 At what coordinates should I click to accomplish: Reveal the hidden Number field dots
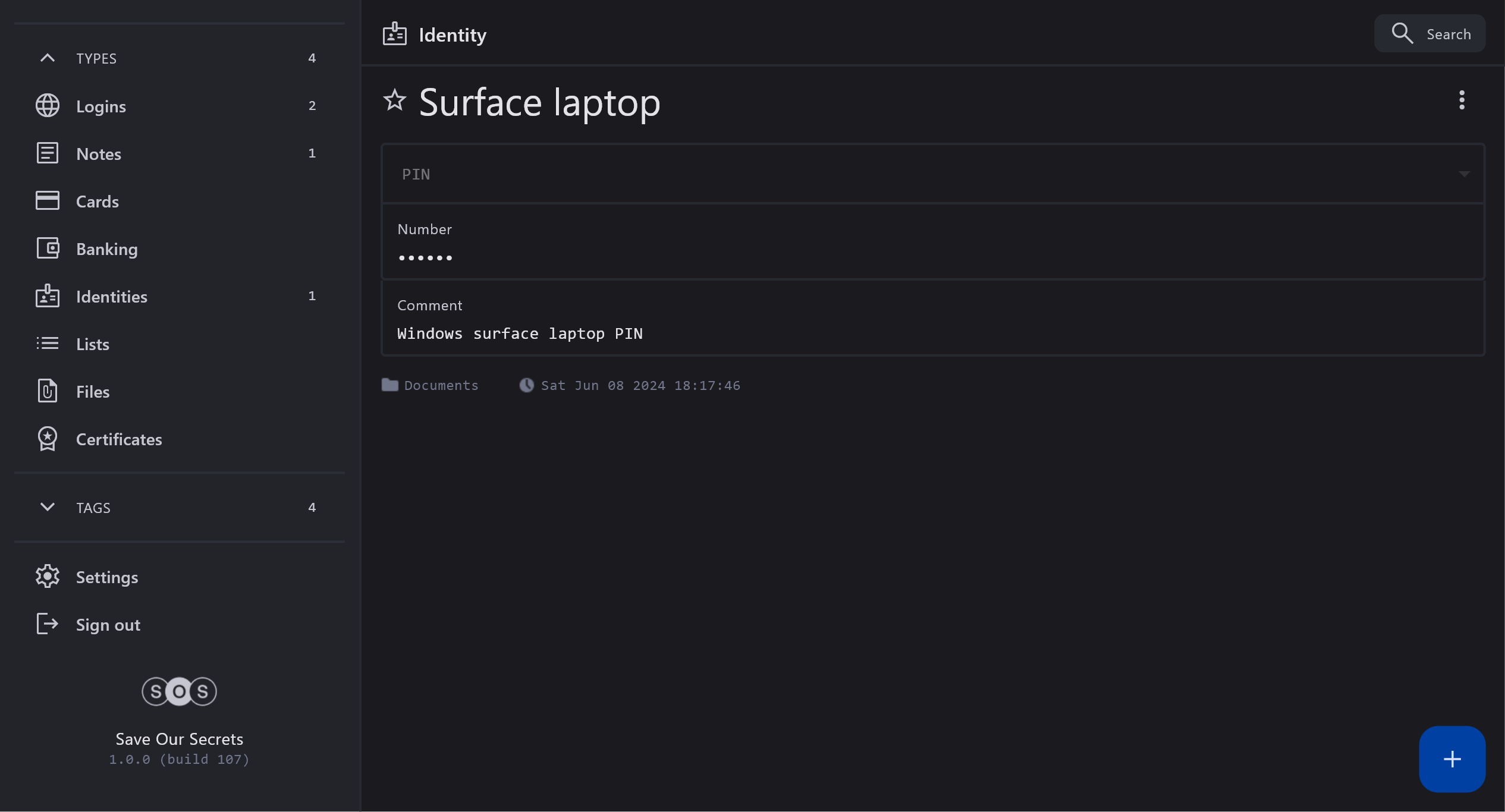click(x=426, y=258)
